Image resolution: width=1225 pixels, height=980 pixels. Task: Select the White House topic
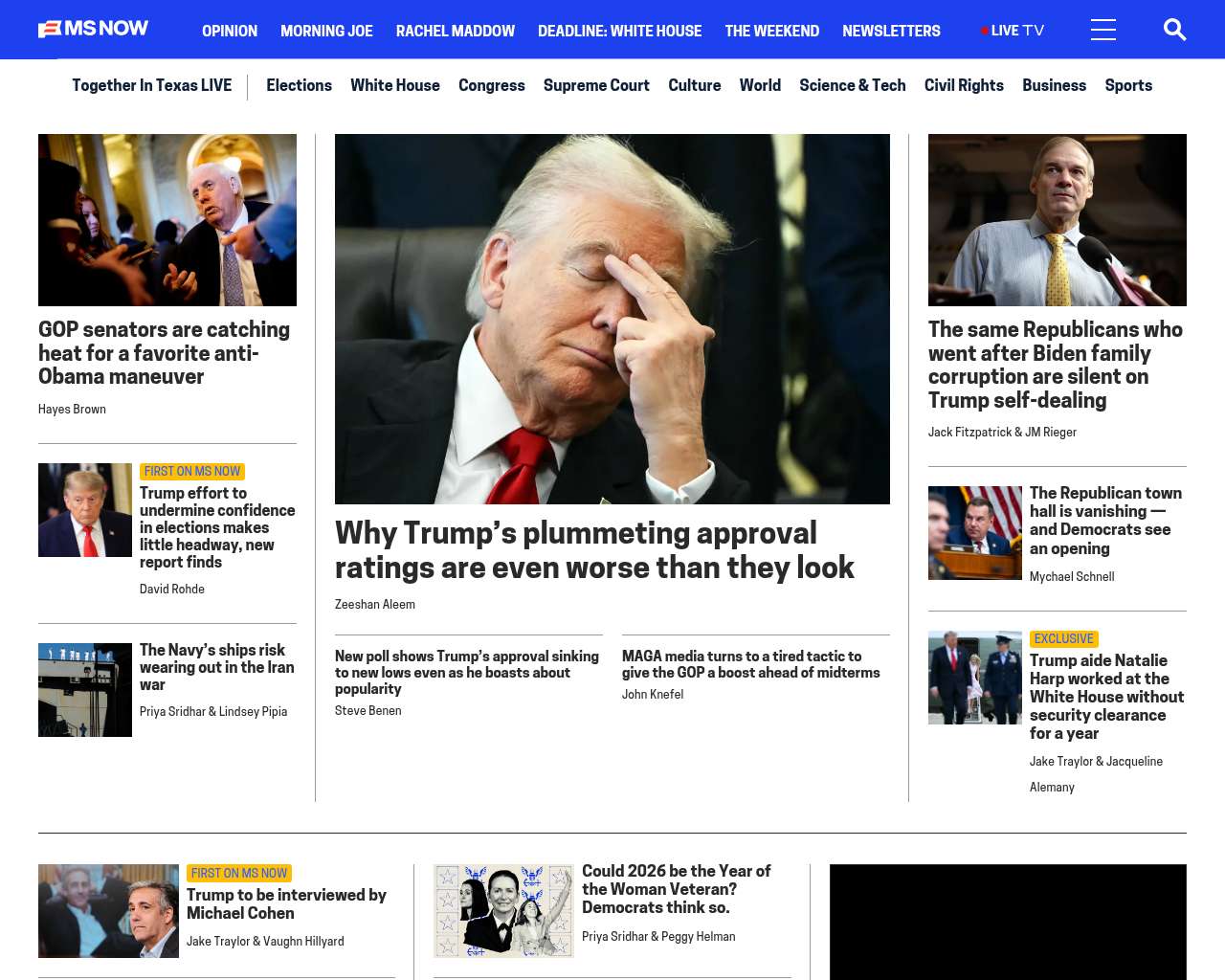395,85
